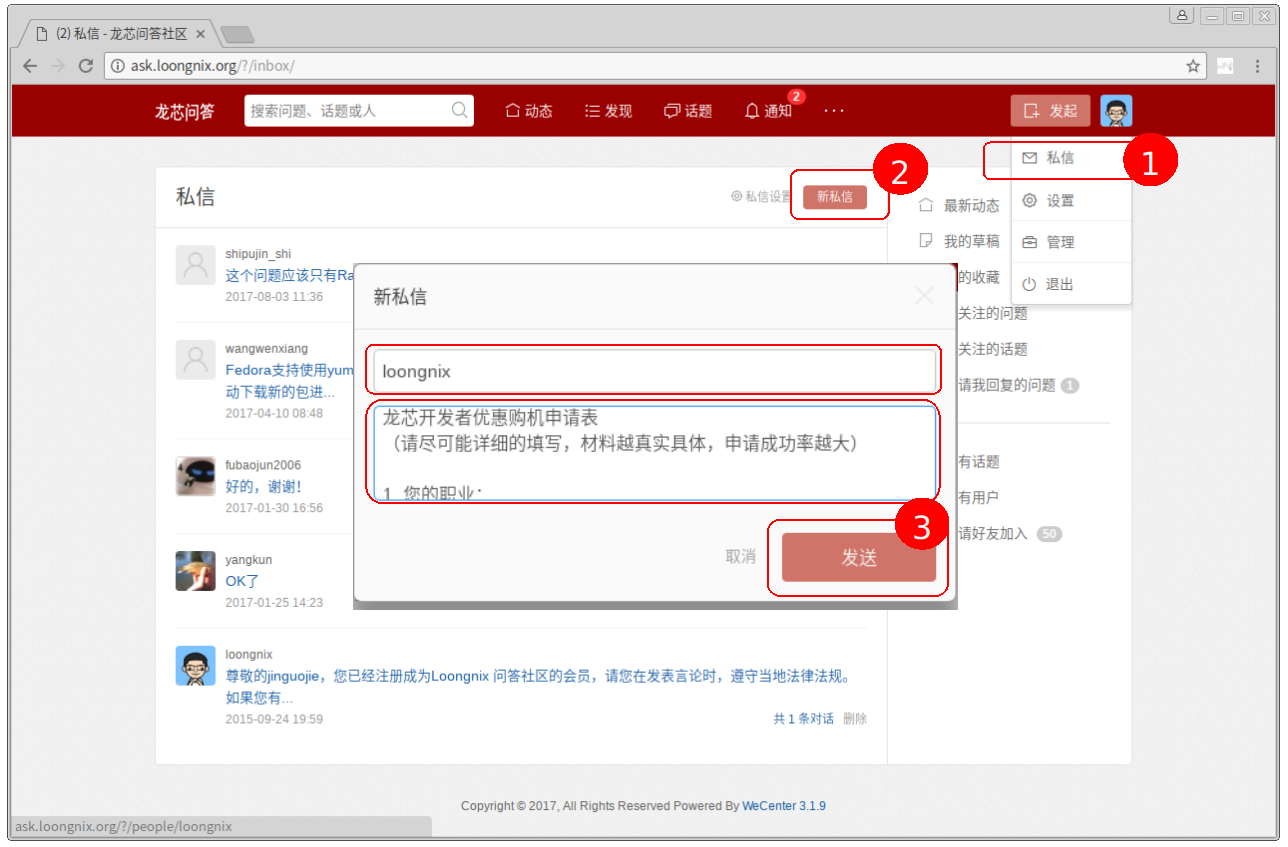This screenshot has width=1288, height=847.
Task: Focus the address bar showing ask.loongnix.org
Action: [x=655, y=66]
